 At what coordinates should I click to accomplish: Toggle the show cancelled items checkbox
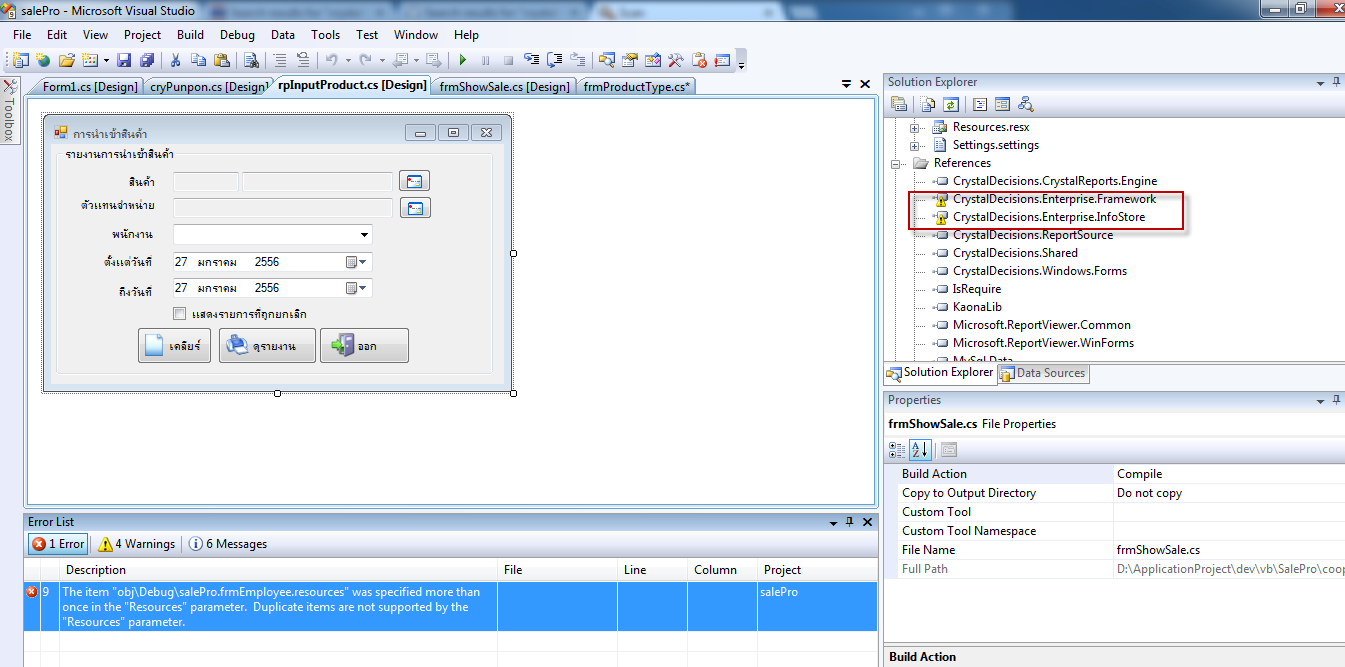pos(179,314)
